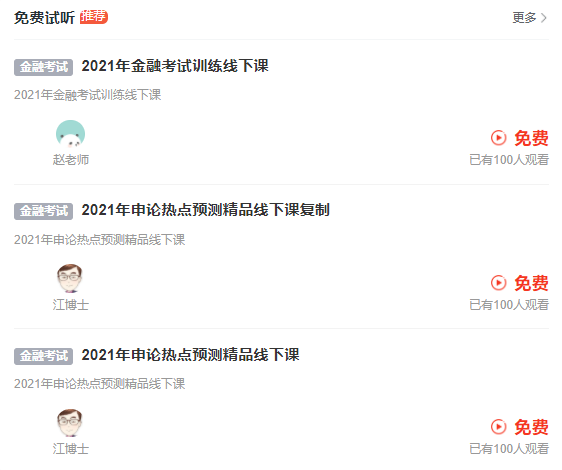Screen dimensions: 562x470
Task: Click the play icon for 申论热点预测精品线下课复制
Action: [498, 283]
